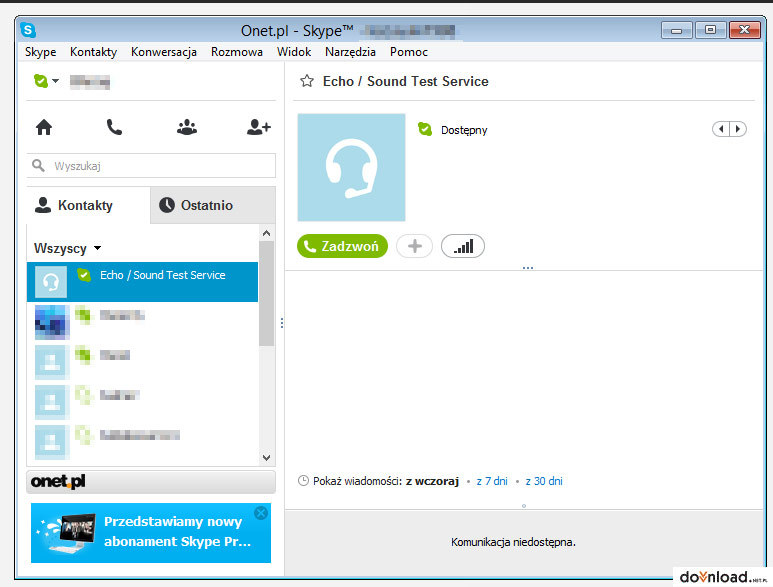Expand the Wszyscy contacts filter
Viewport: 773px width, 587px height.
(67, 248)
